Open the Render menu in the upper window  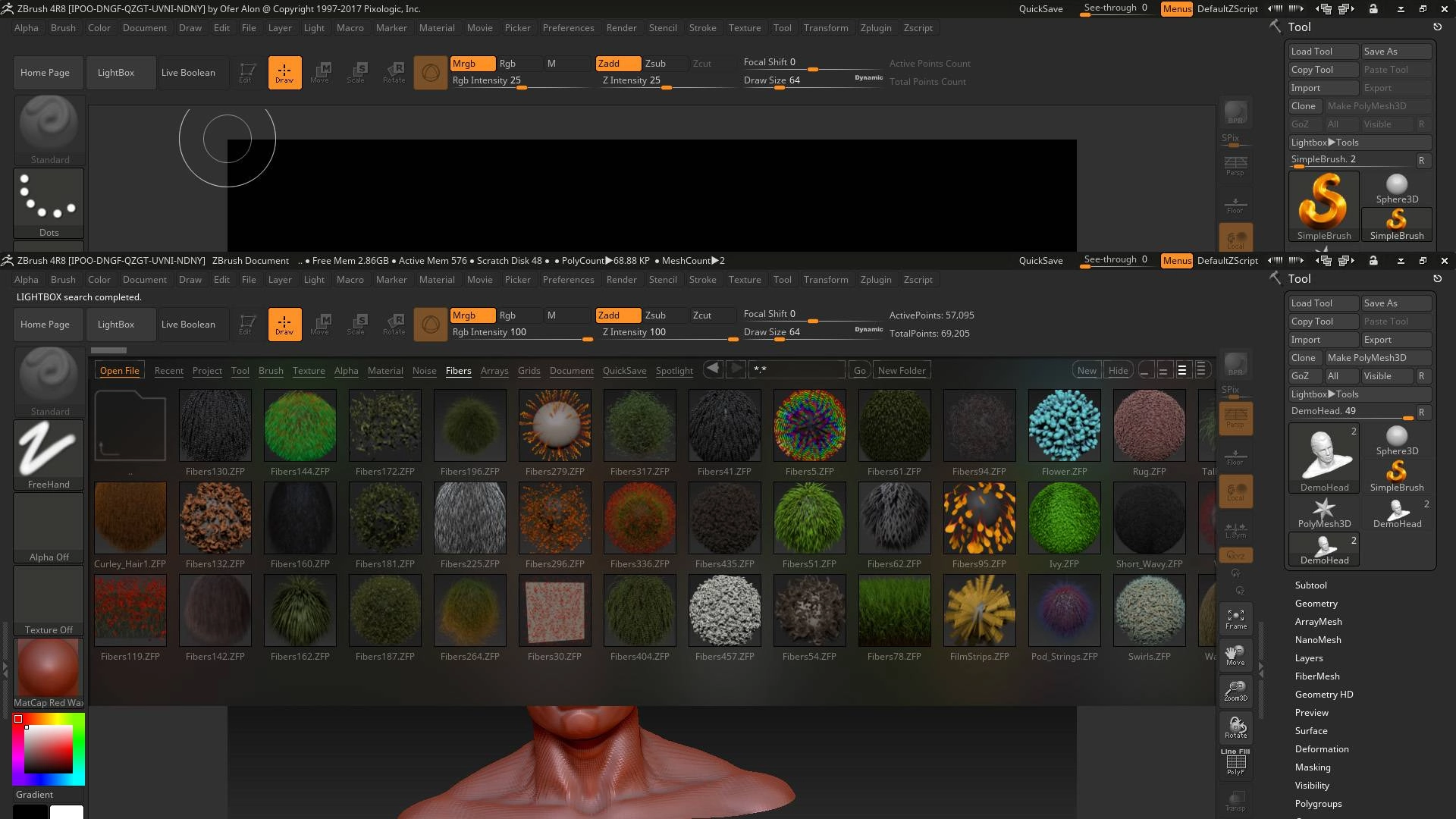622,28
